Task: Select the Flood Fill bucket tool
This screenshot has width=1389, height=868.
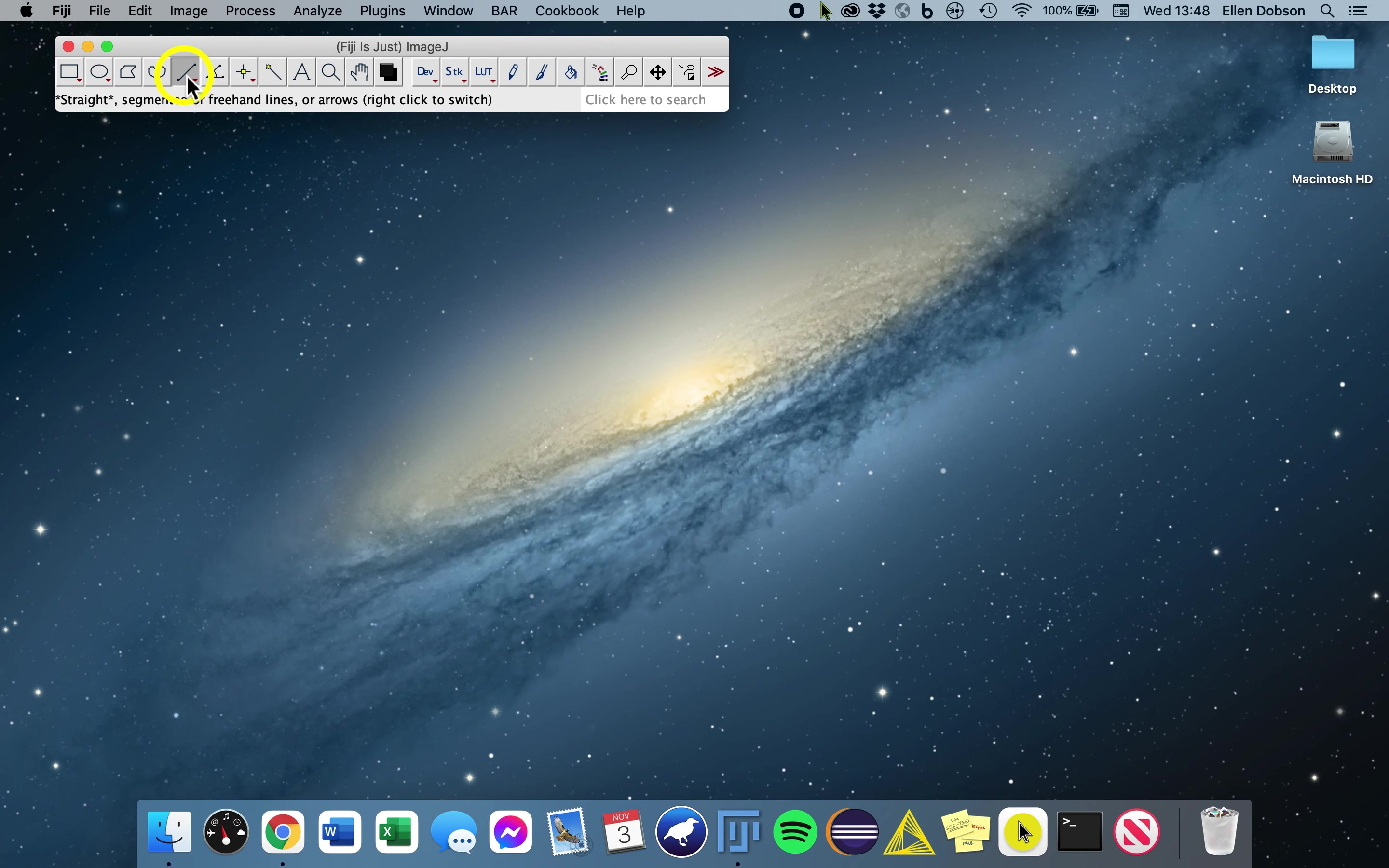Action: (571, 72)
